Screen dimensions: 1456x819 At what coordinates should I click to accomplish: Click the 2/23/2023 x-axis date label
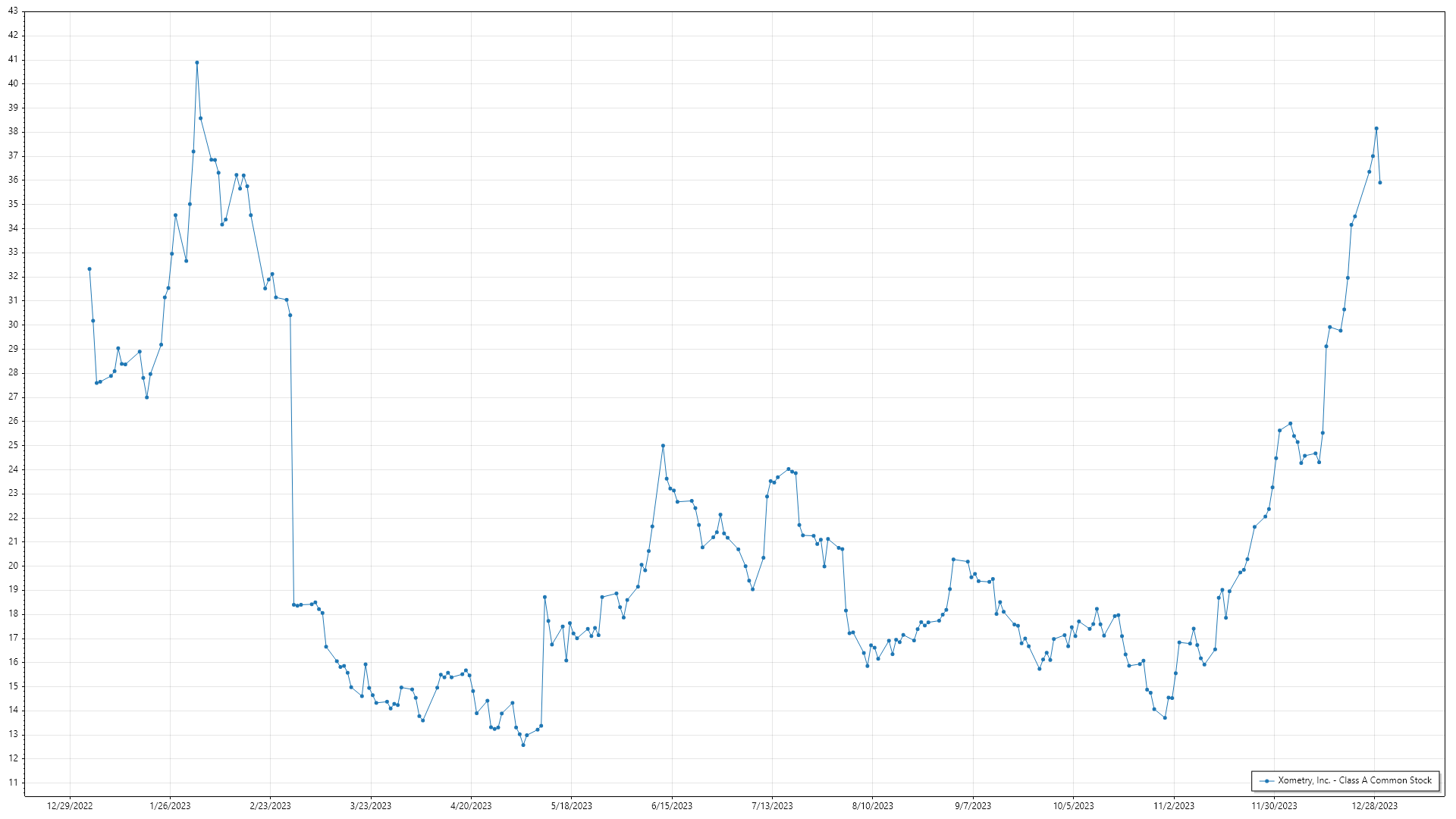point(270,806)
